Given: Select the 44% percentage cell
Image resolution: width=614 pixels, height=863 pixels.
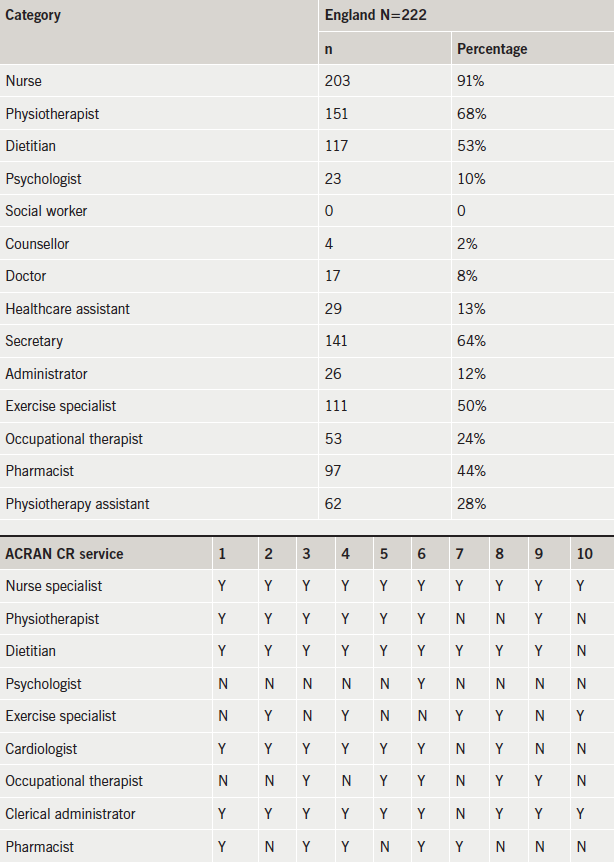Looking at the screenshot, I should (x=471, y=471).
